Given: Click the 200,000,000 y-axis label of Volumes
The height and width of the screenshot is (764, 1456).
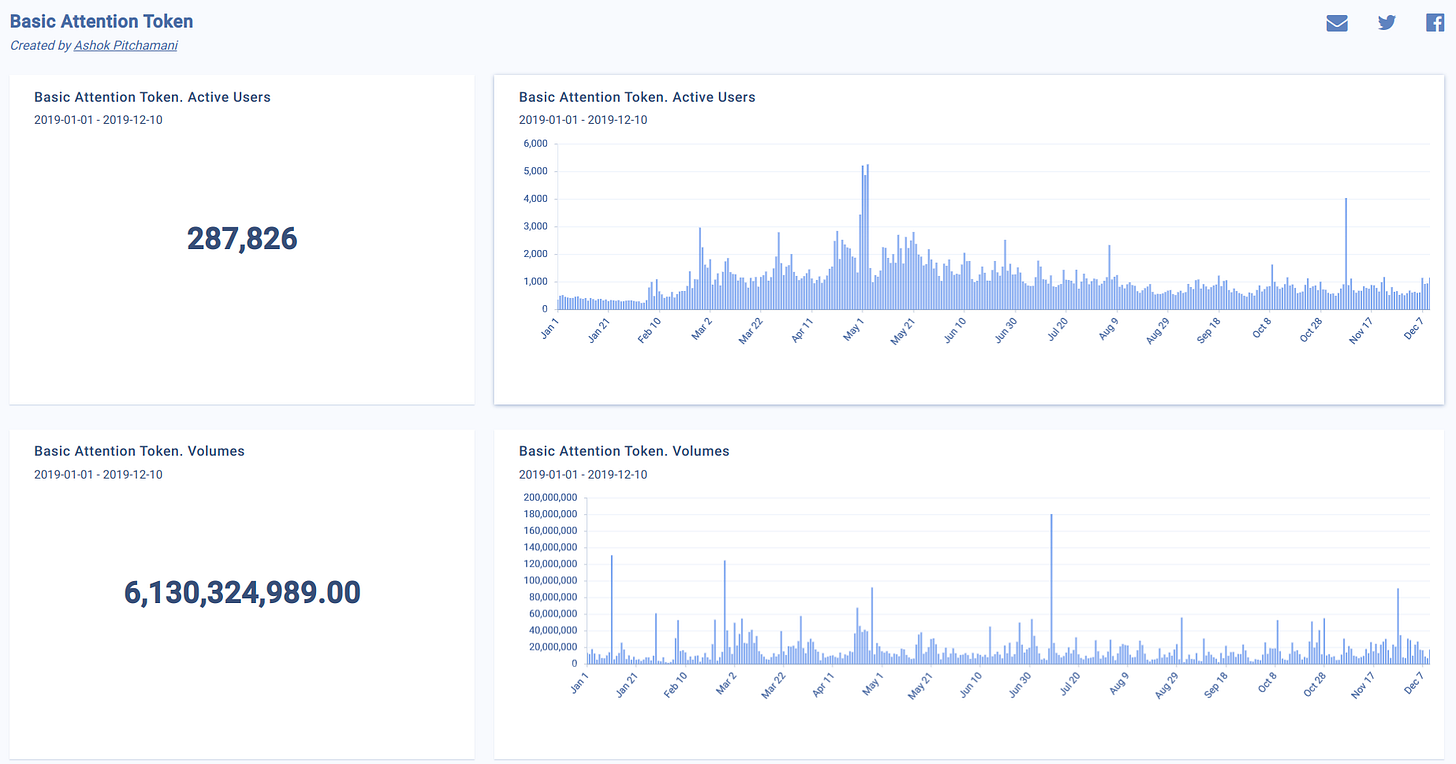Looking at the screenshot, I should tap(550, 497).
